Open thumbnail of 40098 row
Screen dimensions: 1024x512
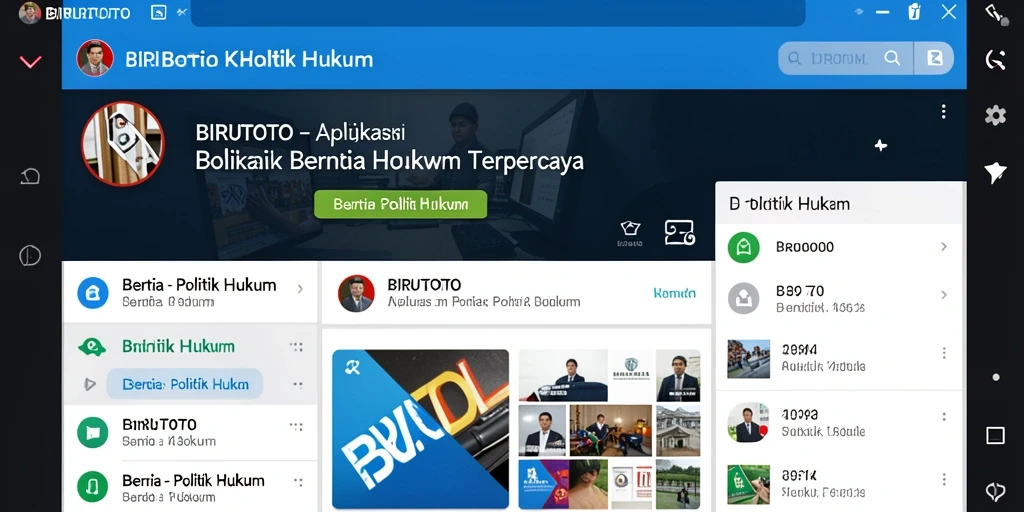(748, 423)
